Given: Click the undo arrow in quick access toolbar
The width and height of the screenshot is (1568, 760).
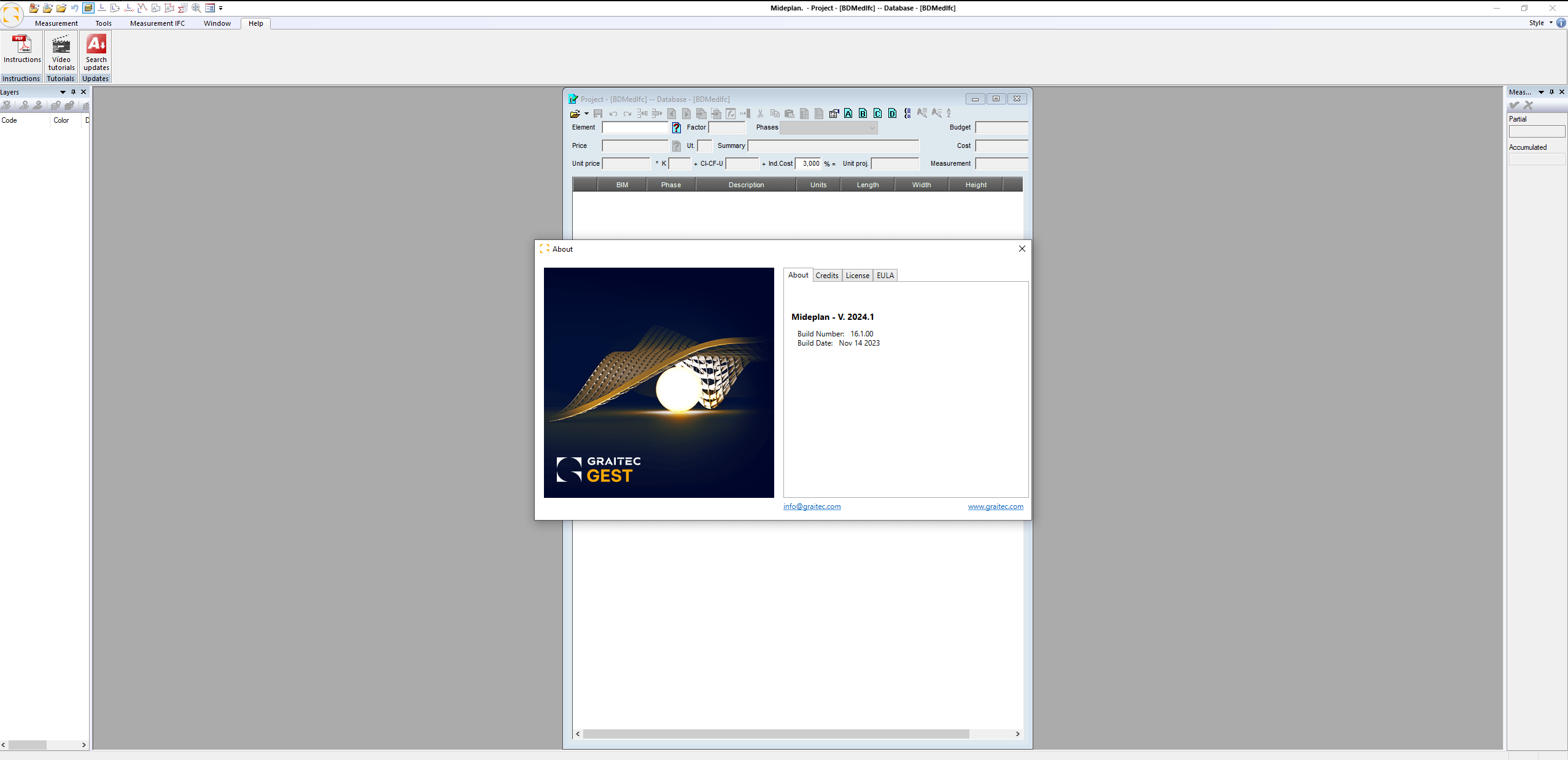Looking at the screenshot, I should (75, 8).
